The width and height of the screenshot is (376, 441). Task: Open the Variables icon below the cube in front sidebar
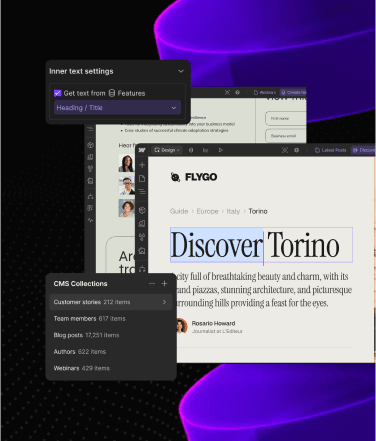(x=142, y=224)
